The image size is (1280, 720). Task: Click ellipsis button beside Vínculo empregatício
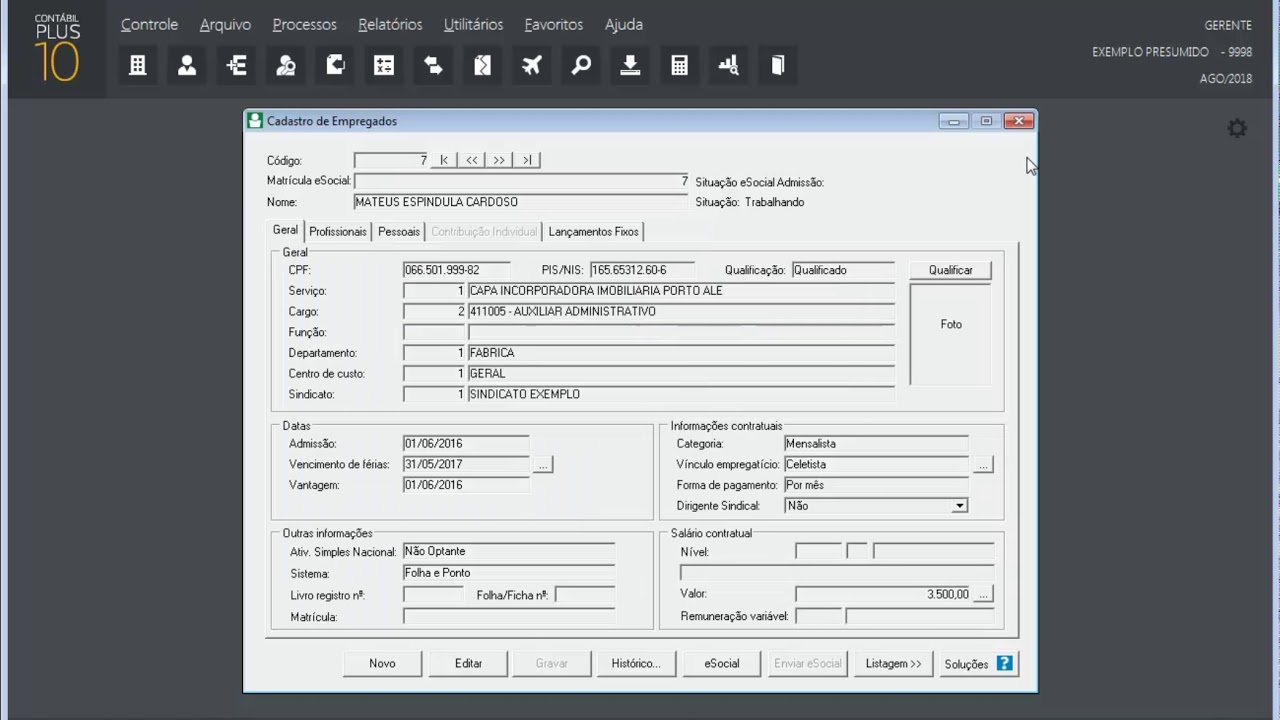click(x=983, y=465)
